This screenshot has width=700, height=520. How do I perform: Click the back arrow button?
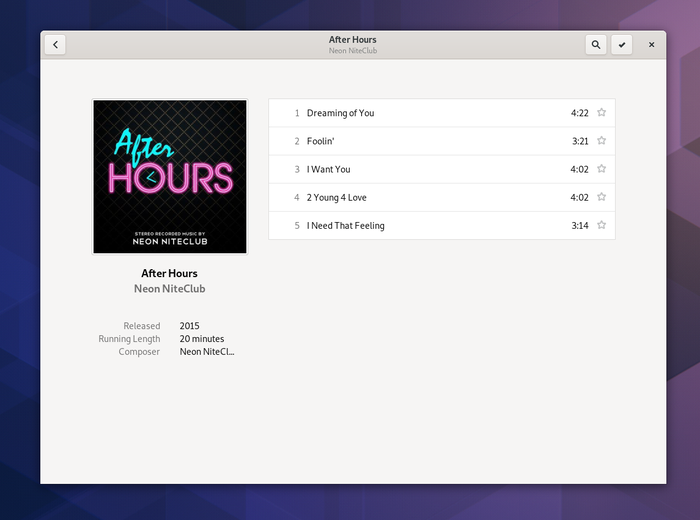[x=55, y=44]
